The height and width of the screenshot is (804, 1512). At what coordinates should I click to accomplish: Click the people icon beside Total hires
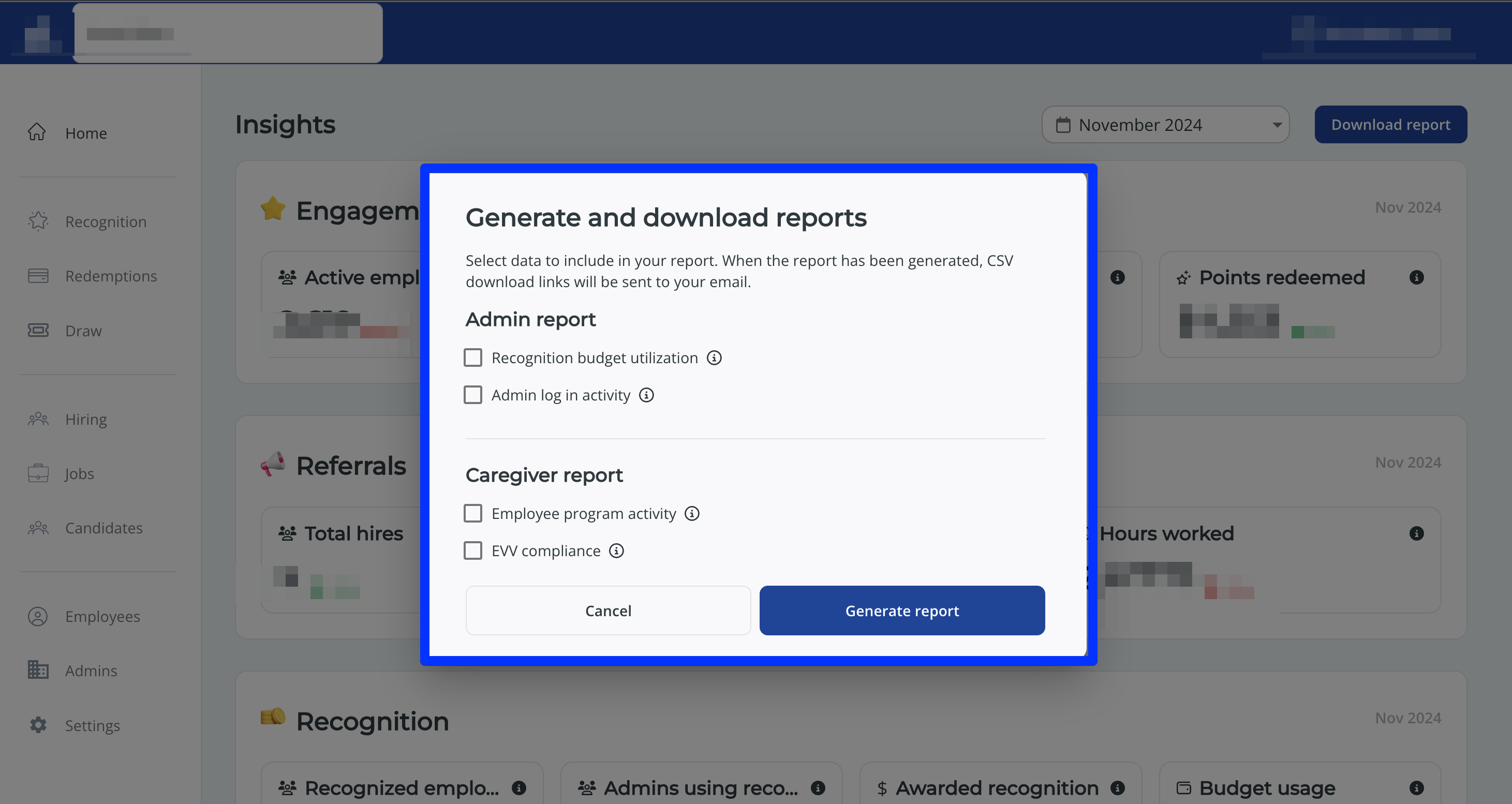(287, 533)
